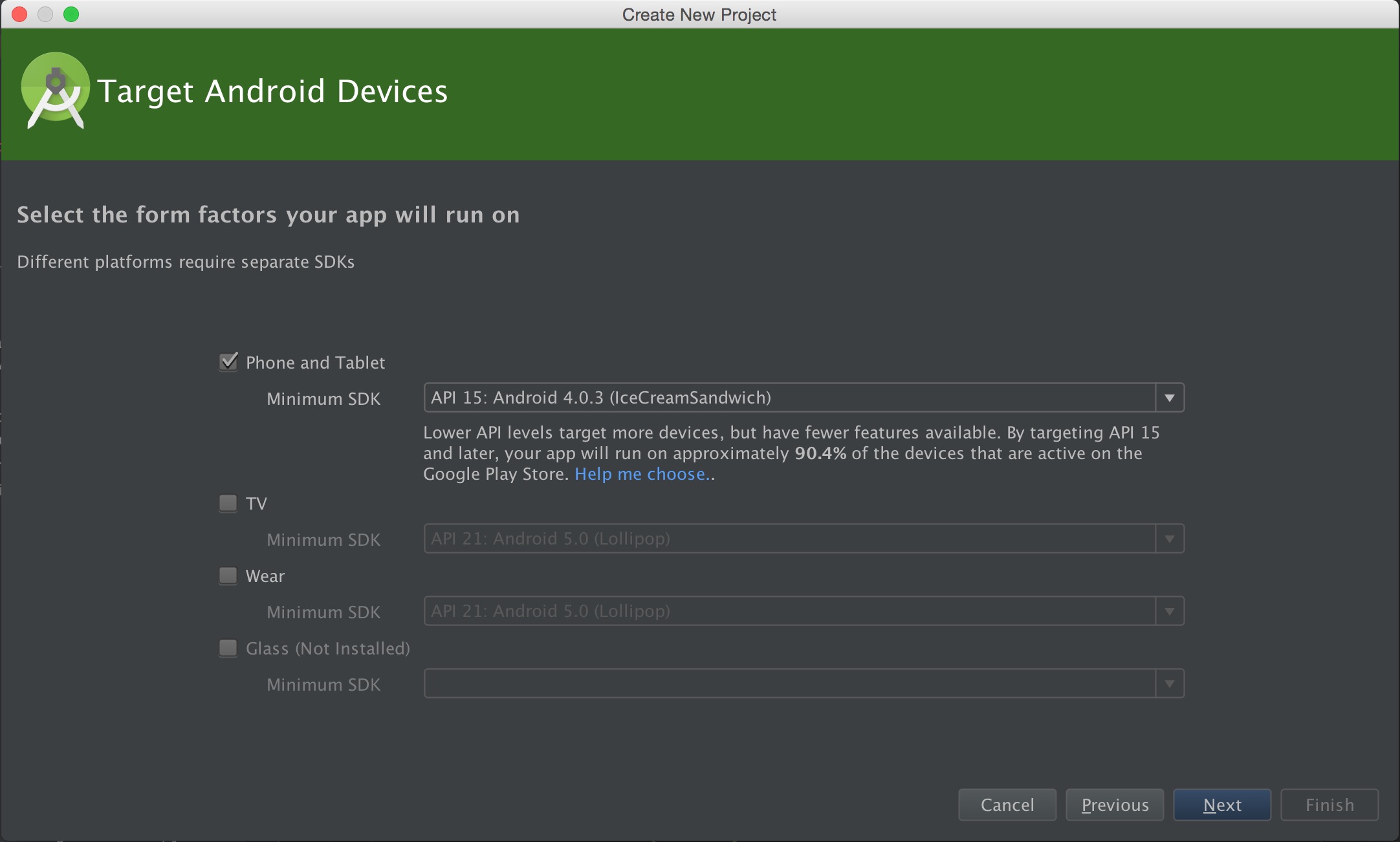Click the Phone and Tablet label
Viewport: 1400px width, 842px height.
315,363
